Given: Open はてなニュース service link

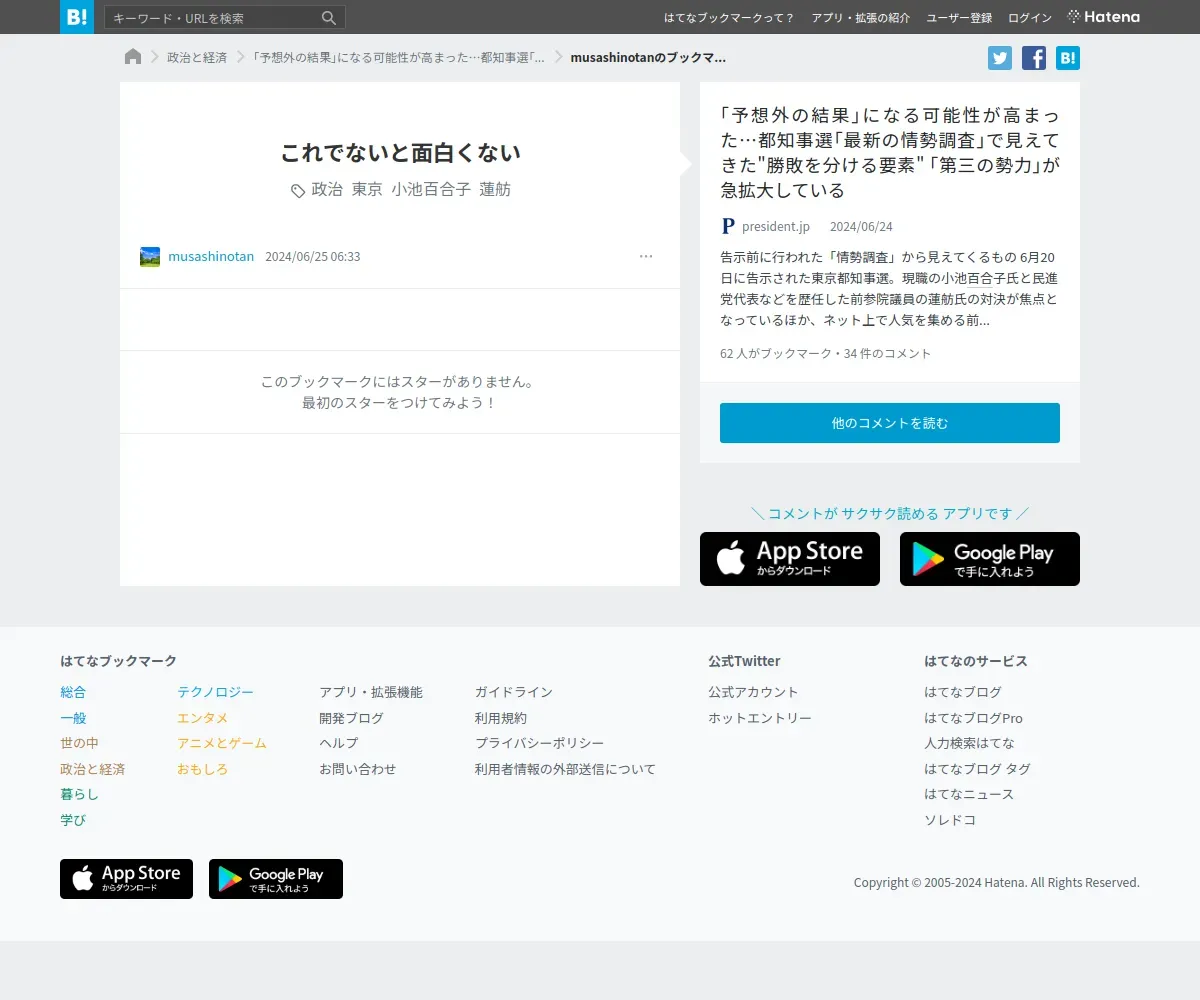Looking at the screenshot, I should click(x=969, y=794).
